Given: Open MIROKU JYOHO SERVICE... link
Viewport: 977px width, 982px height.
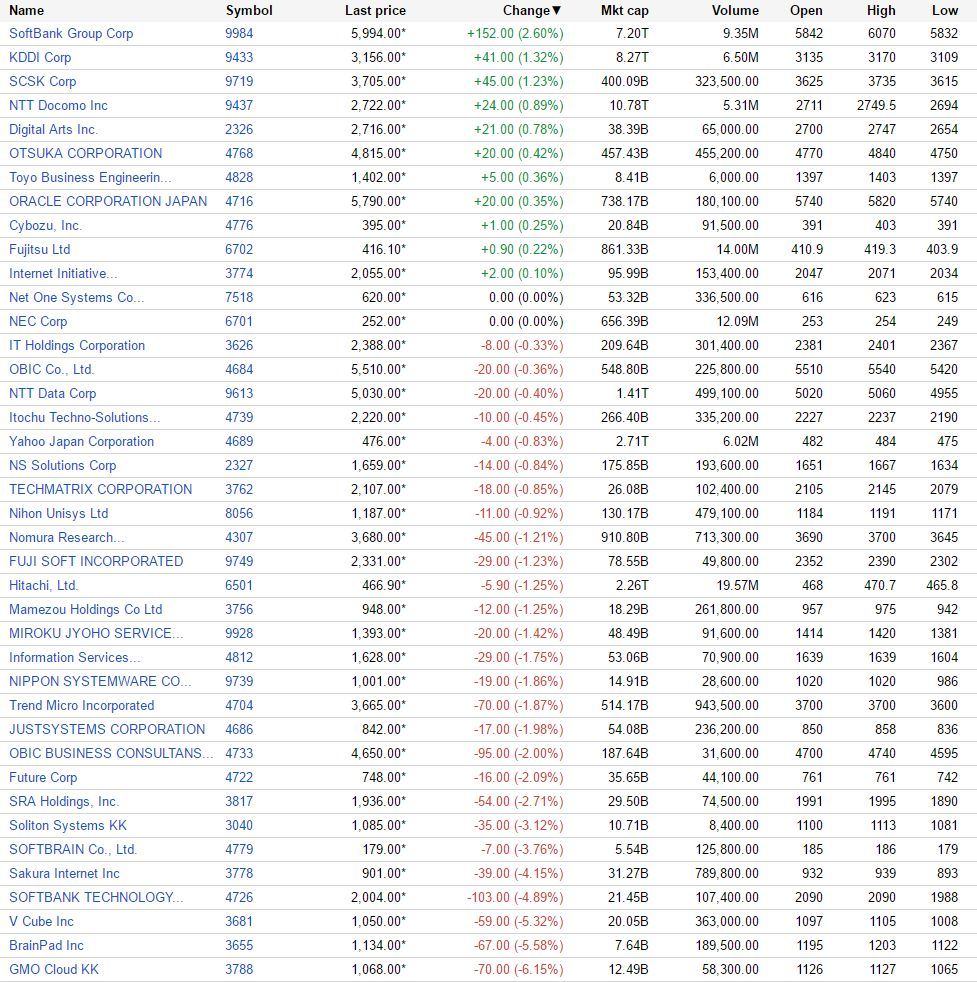Looking at the screenshot, I should click(x=96, y=634).
